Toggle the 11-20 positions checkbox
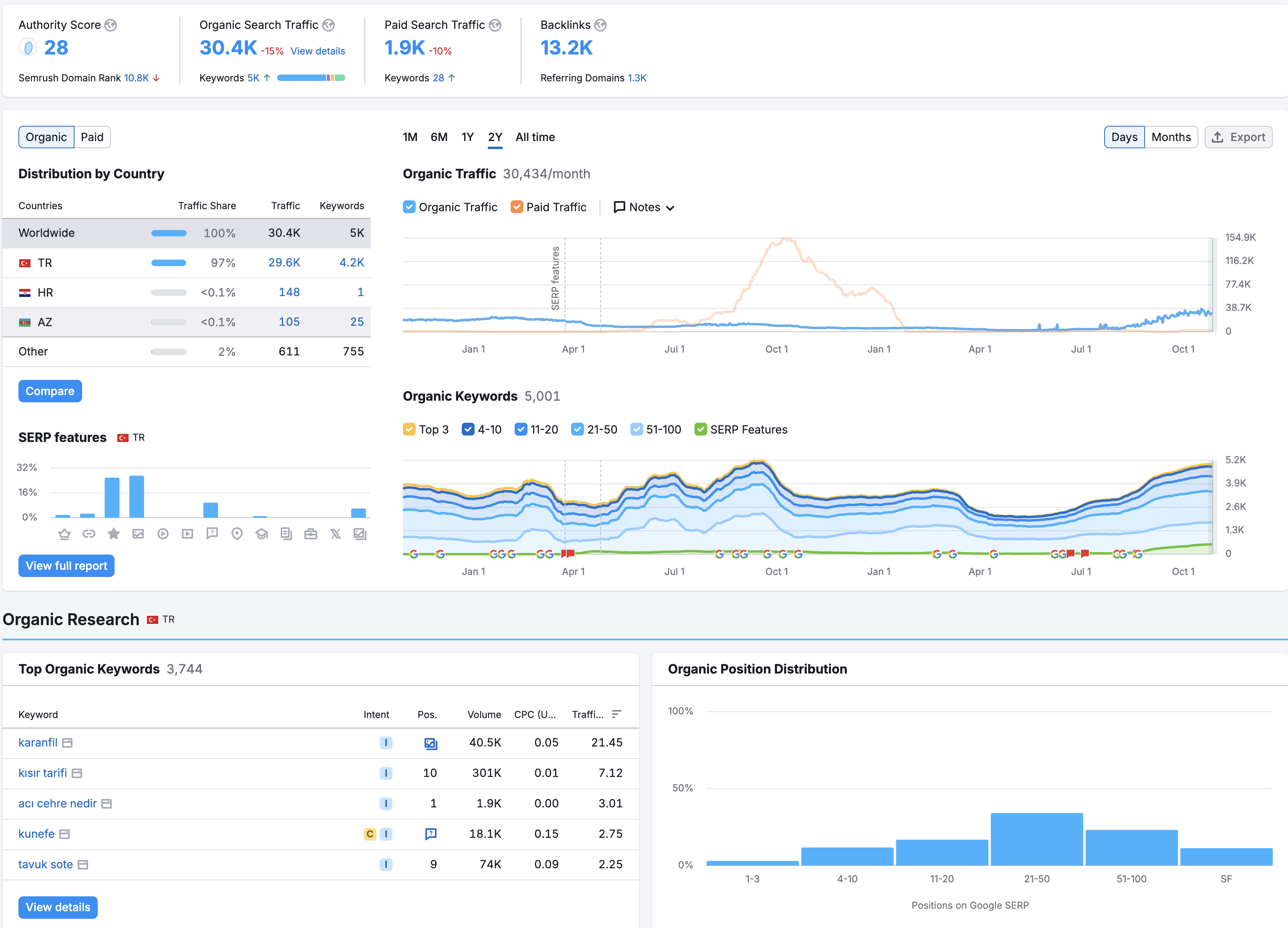Viewport: 1288px width, 928px height. pyautogui.click(x=521, y=429)
